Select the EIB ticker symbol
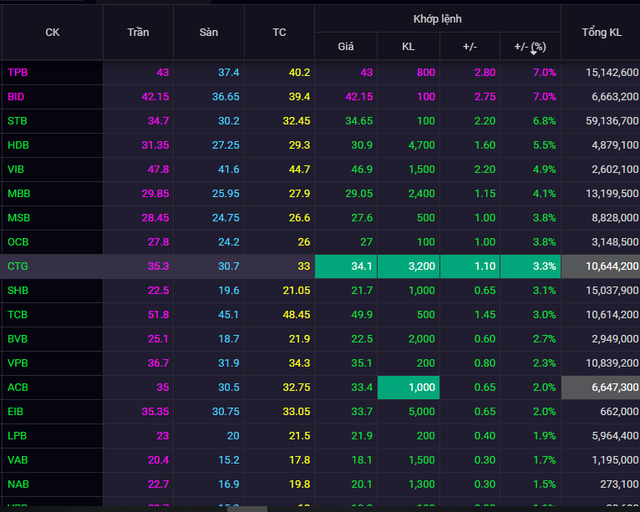 (17, 411)
